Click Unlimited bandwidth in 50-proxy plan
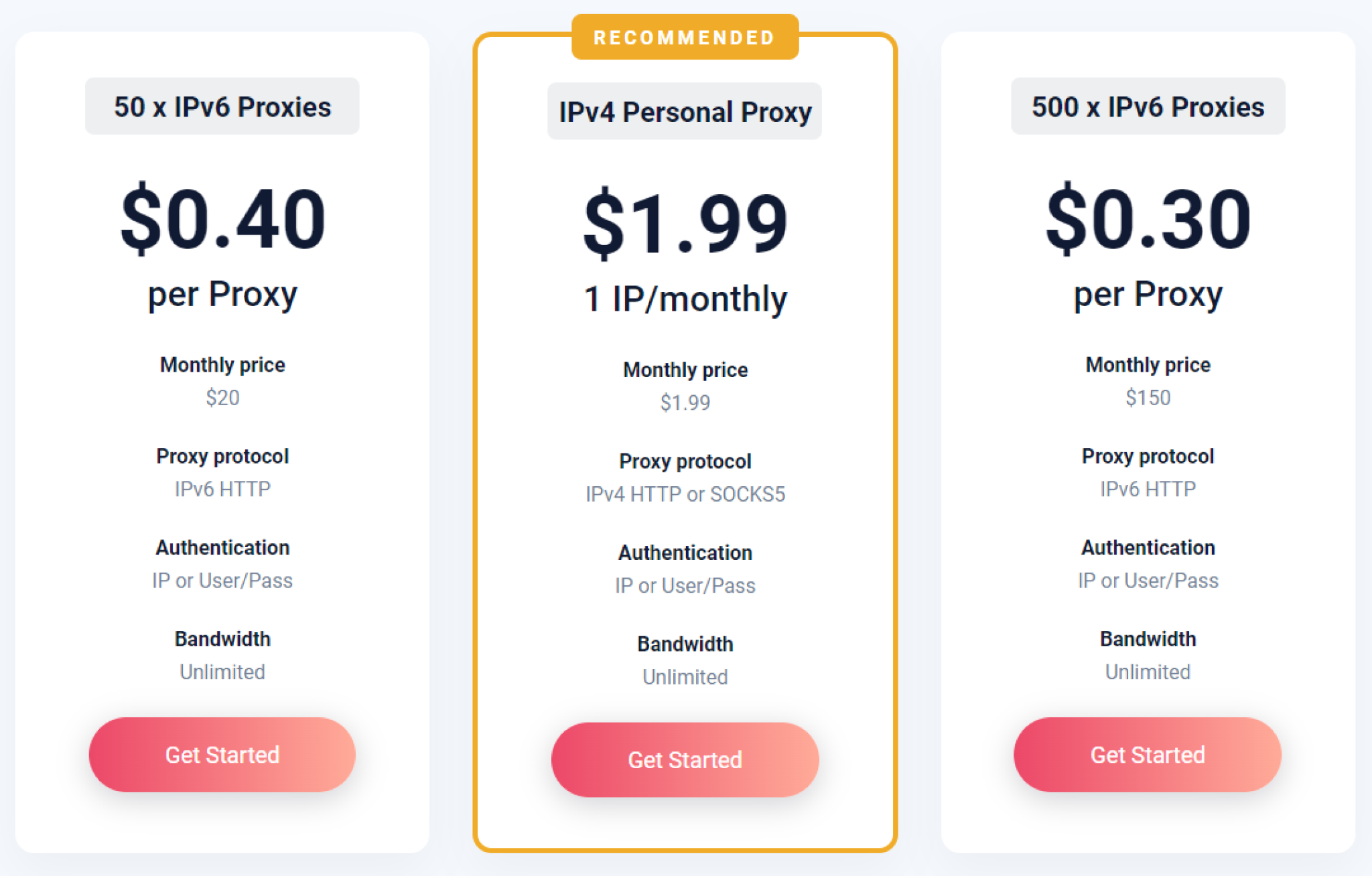Screen dimensions: 1372x876 222,672
